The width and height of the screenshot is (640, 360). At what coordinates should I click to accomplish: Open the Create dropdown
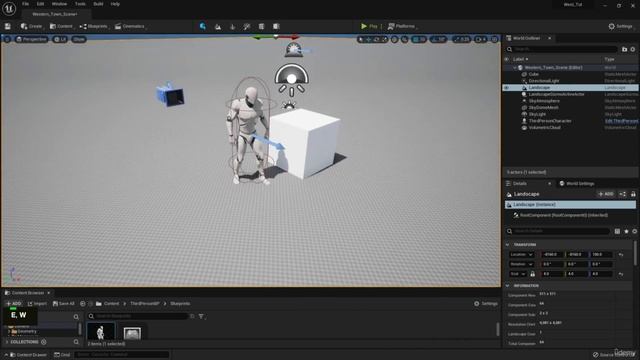[x=32, y=26]
